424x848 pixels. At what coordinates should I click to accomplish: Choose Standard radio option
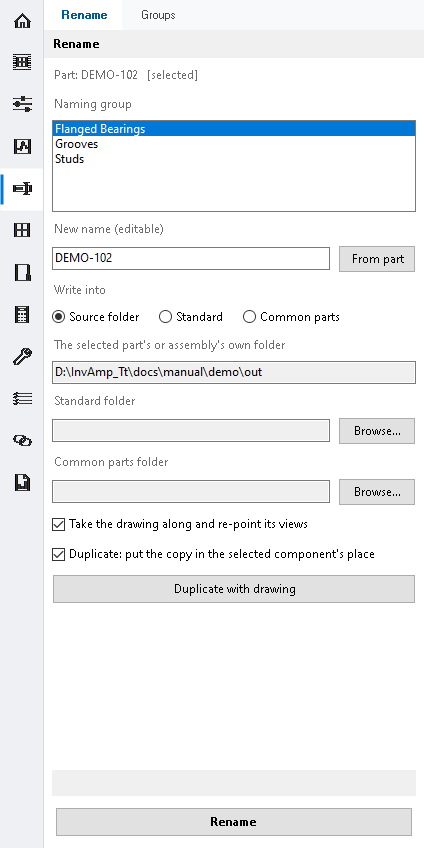(x=191, y=317)
